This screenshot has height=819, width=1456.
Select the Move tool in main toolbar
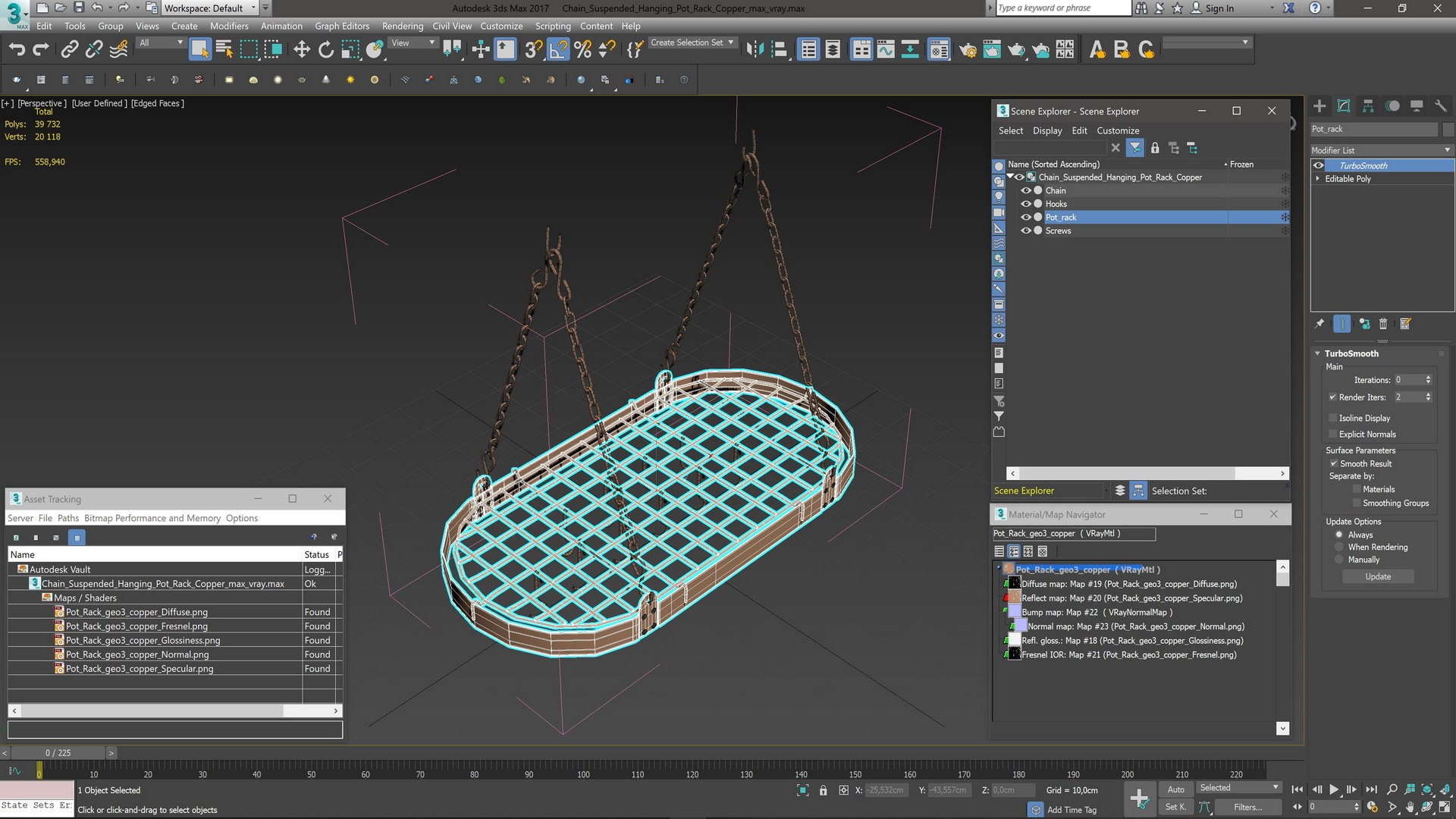click(301, 50)
